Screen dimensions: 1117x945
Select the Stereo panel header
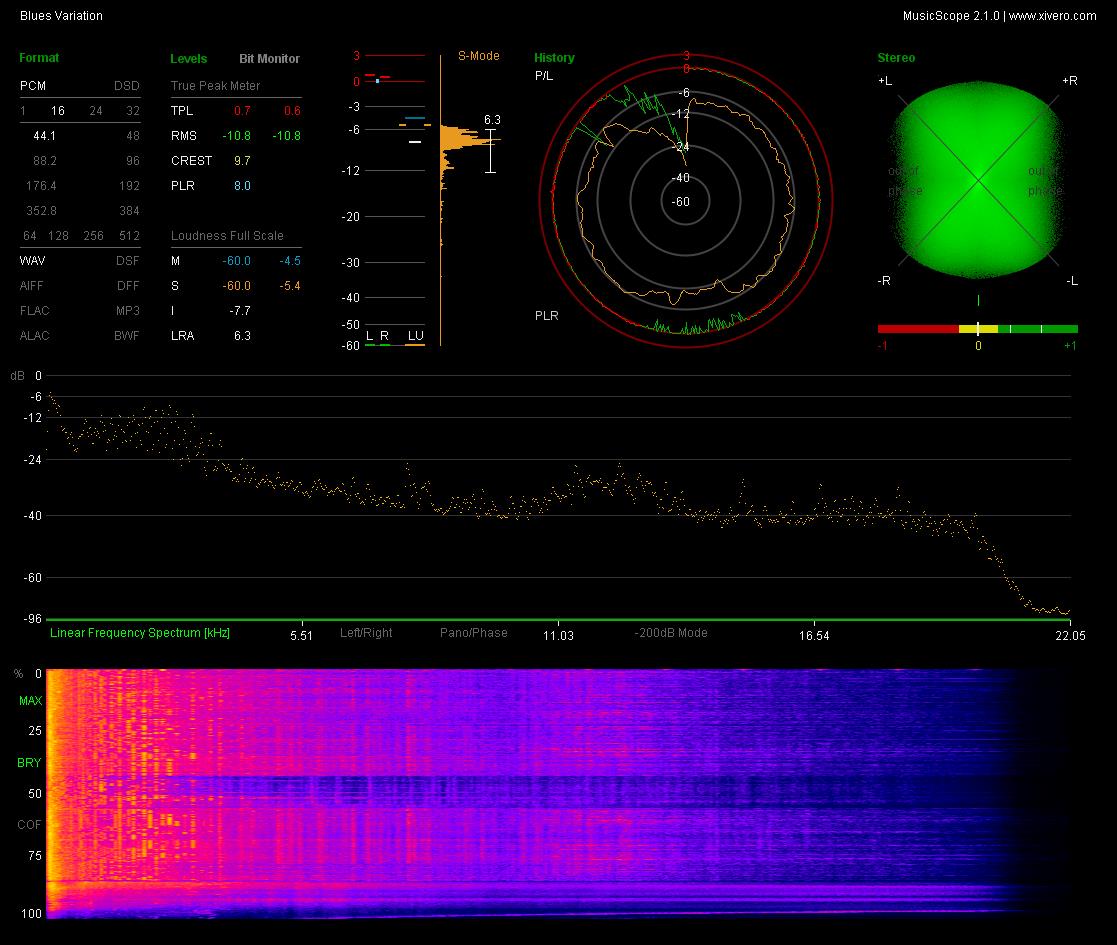click(896, 58)
